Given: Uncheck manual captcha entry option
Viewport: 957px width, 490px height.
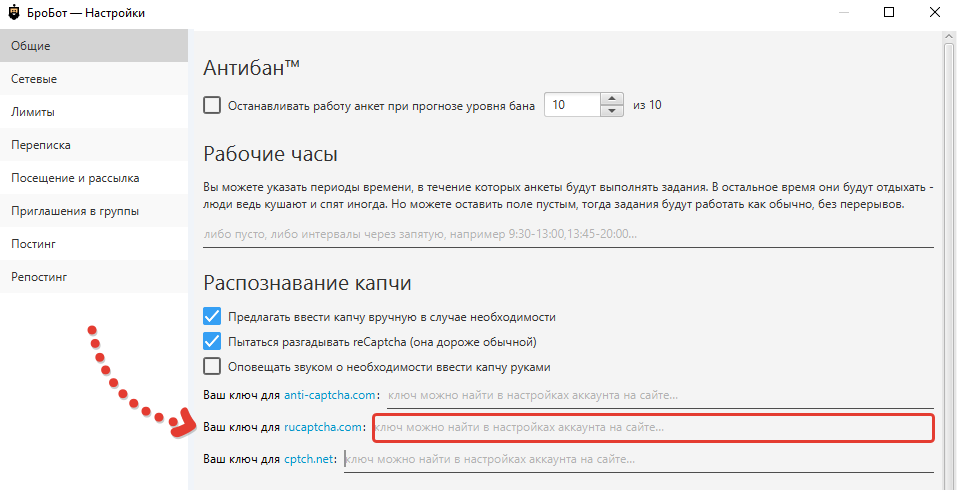Looking at the screenshot, I should [x=212, y=317].
